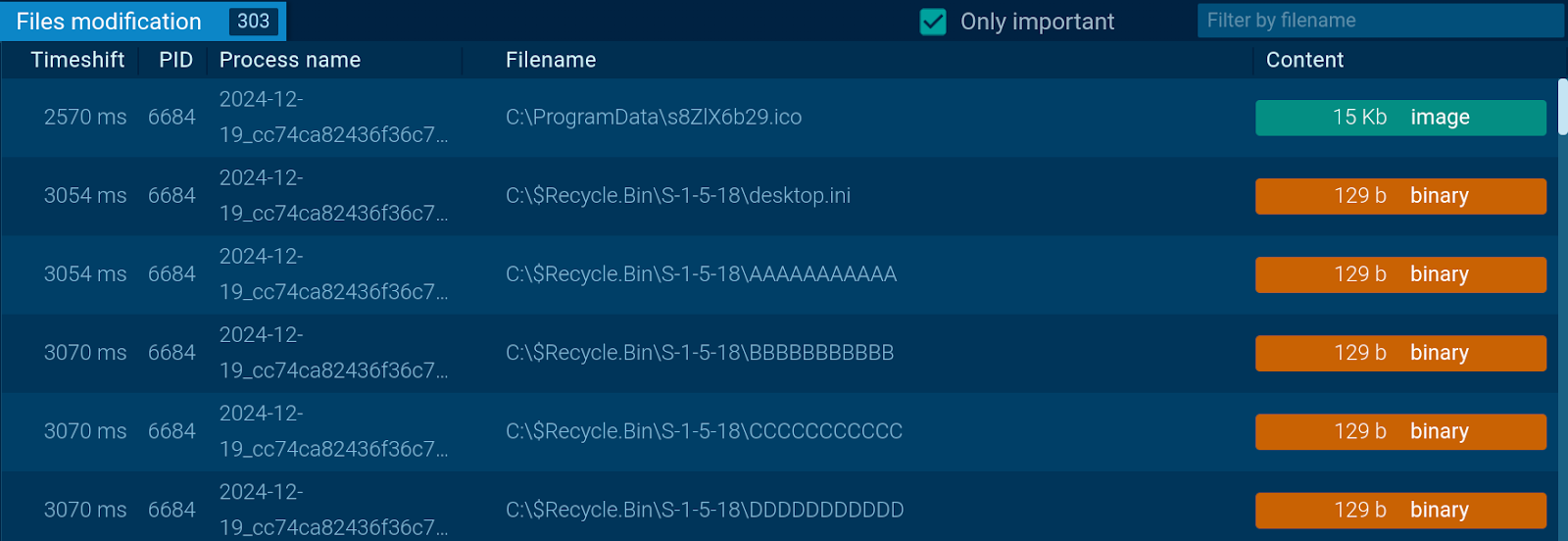Open AAAAAAAAAAA file binary content badge
Image resolution: width=1568 pixels, height=541 pixels.
tap(1400, 274)
